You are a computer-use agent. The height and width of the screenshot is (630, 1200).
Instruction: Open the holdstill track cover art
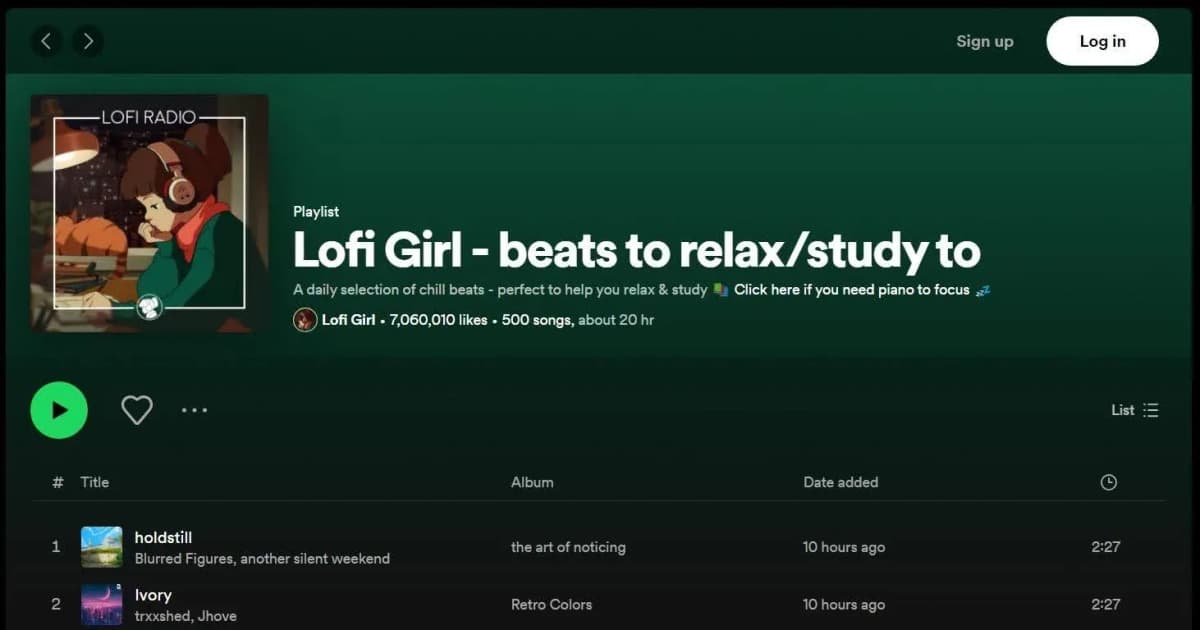click(102, 547)
